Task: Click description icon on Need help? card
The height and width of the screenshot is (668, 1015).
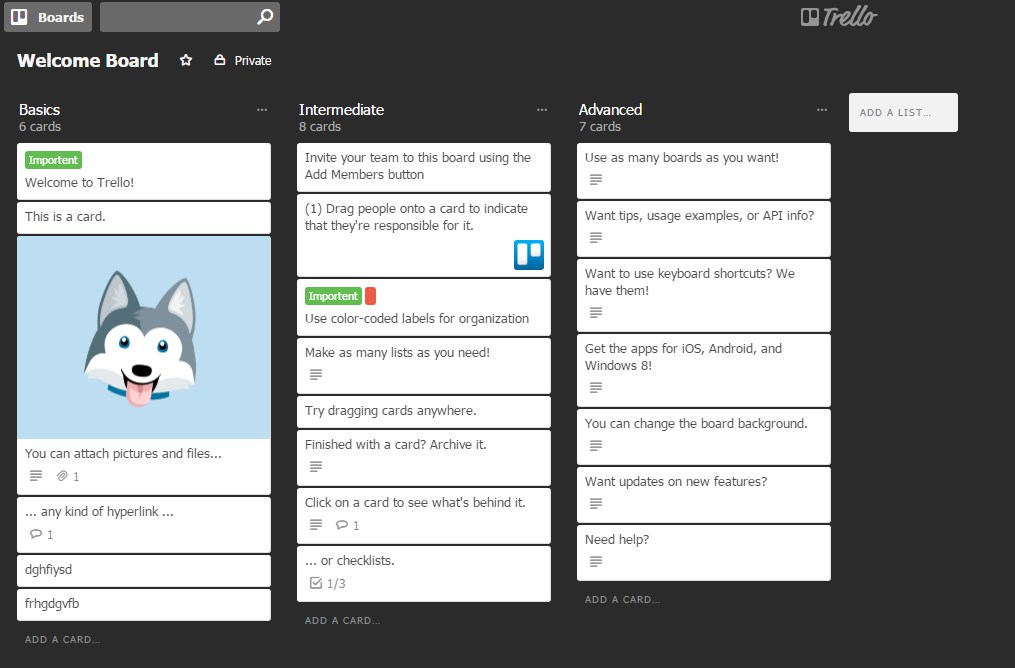Action: (x=596, y=561)
